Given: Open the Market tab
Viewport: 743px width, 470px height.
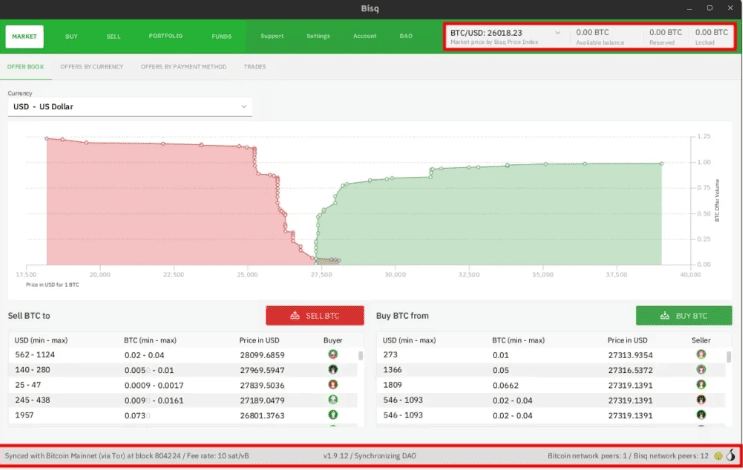Looking at the screenshot, I should 25,36.
